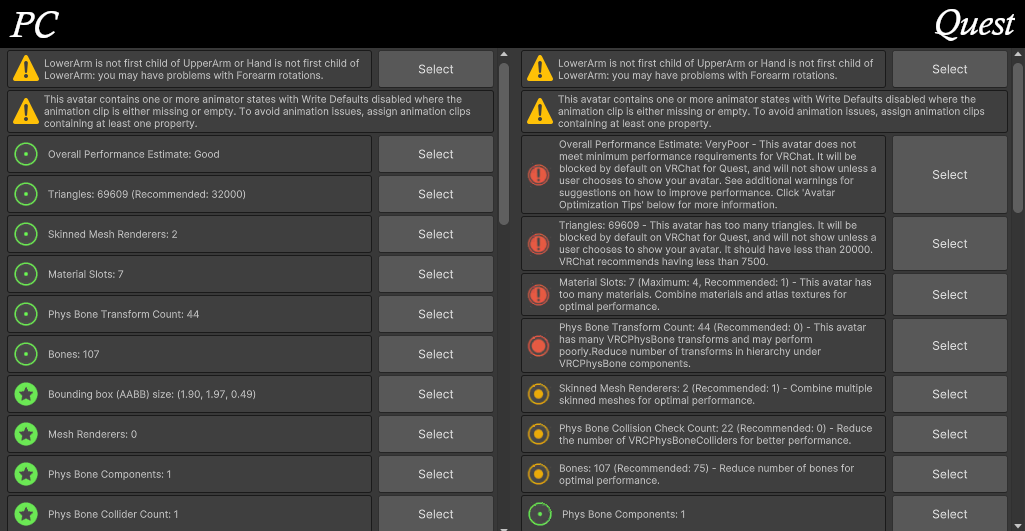Click the PC heading title
The height and width of the screenshot is (531, 1025).
[x=34, y=24]
